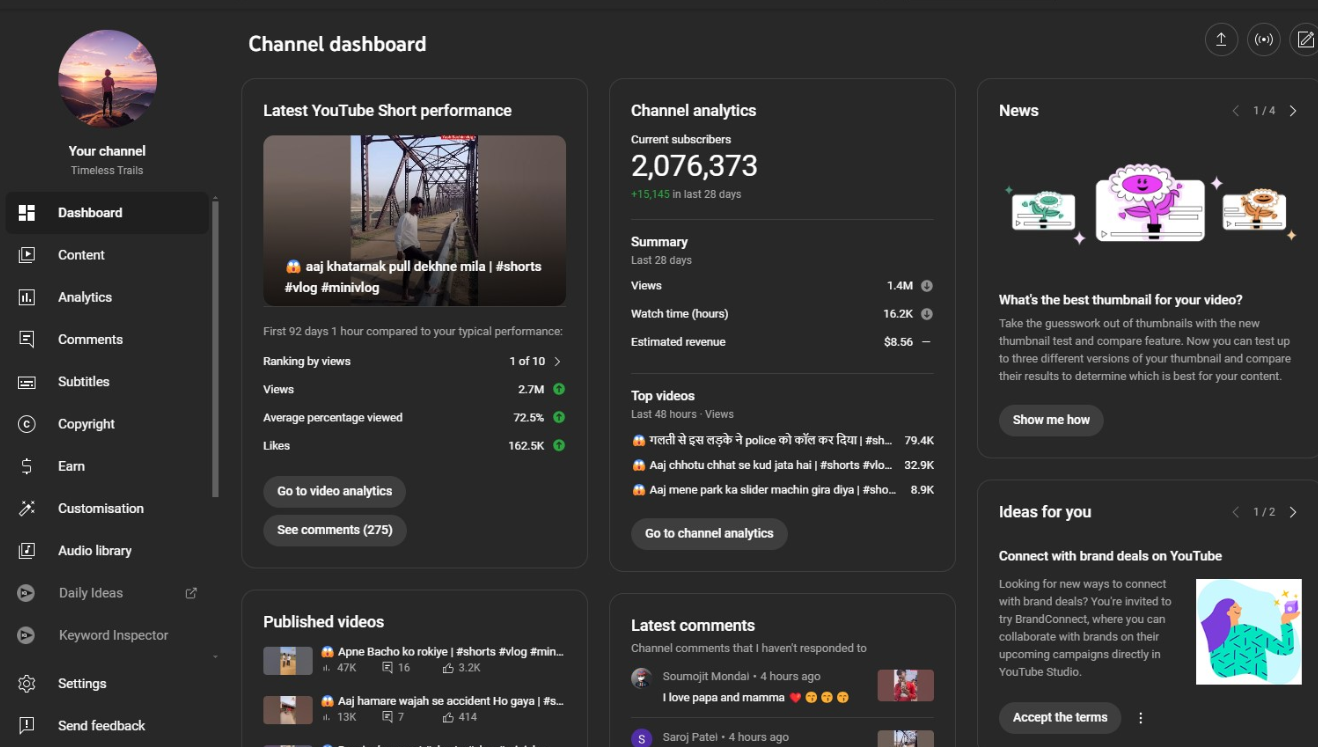This screenshot has height=747, width=1318.
Task: Open Dashboard in sidebar menu
Action: [107, 213]
